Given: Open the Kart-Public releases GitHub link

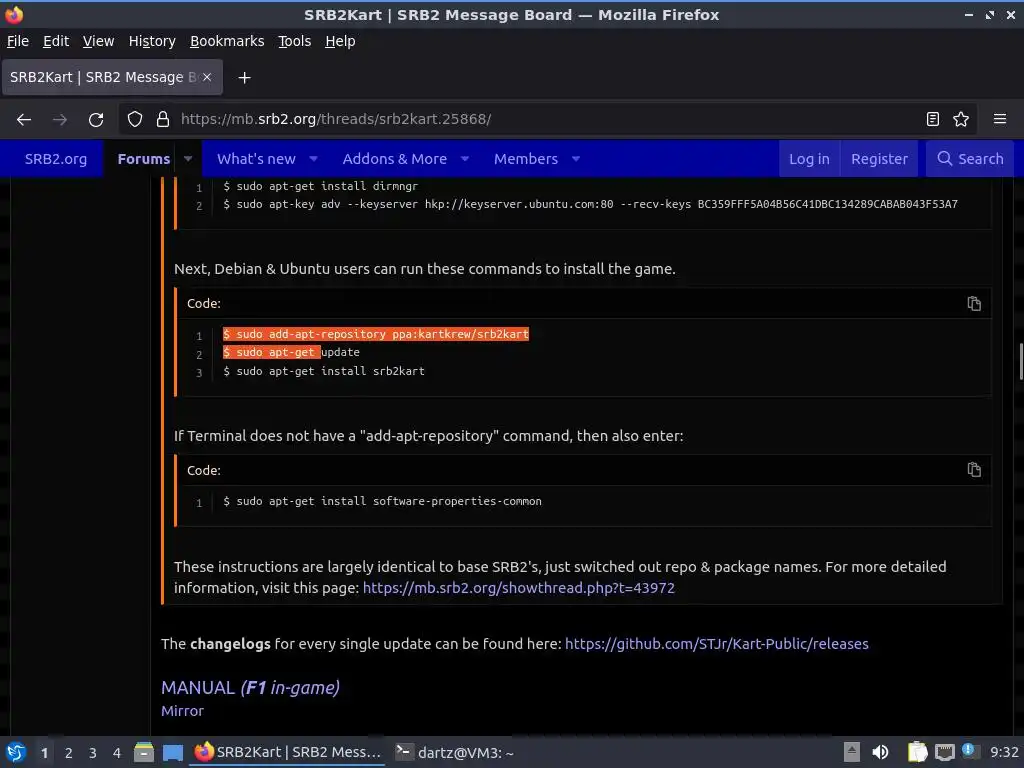Looking at the screenshot, I should [716, 644].
